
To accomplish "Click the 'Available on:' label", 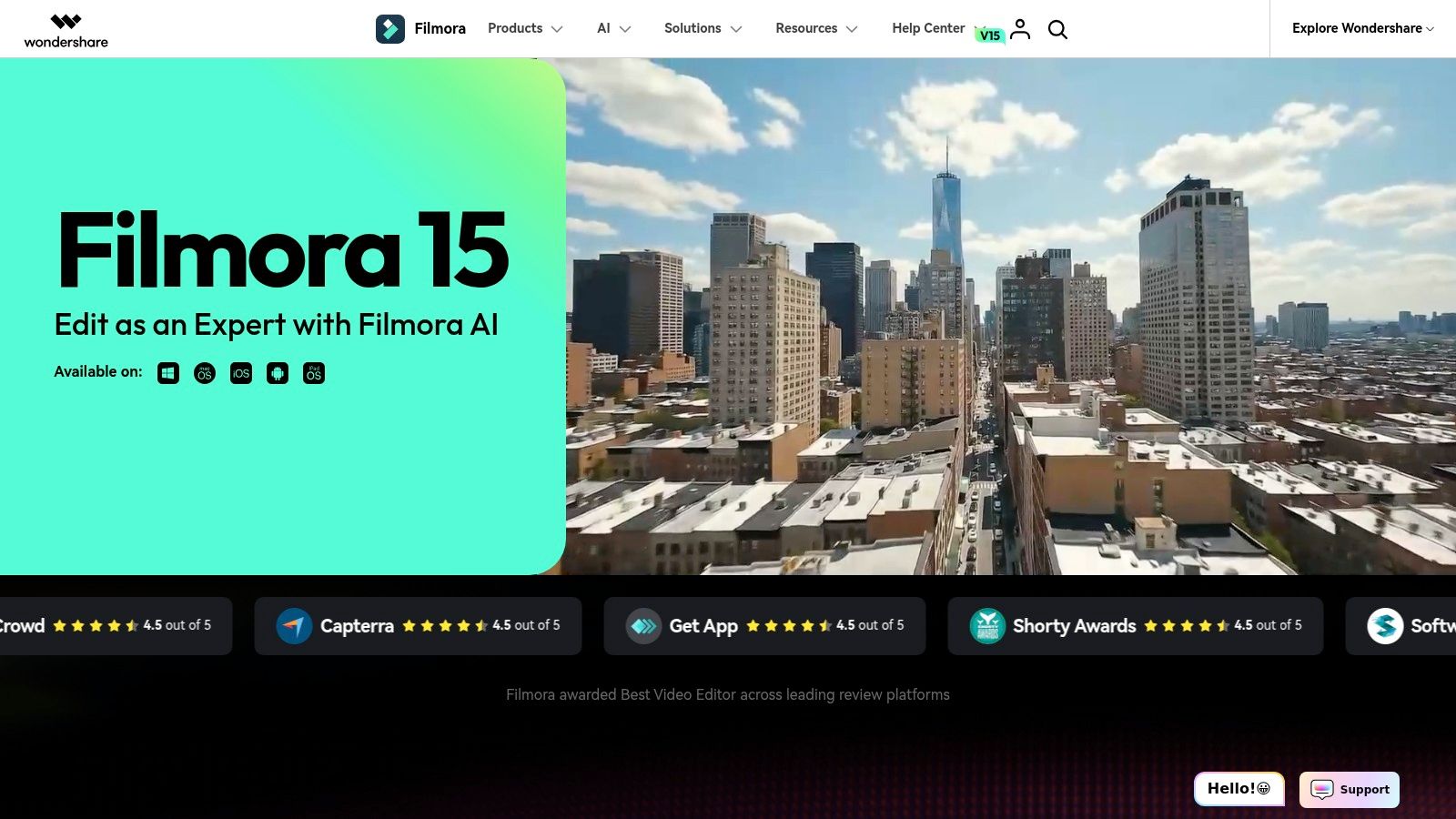I will pyautogui.click(x=98, y=372).
